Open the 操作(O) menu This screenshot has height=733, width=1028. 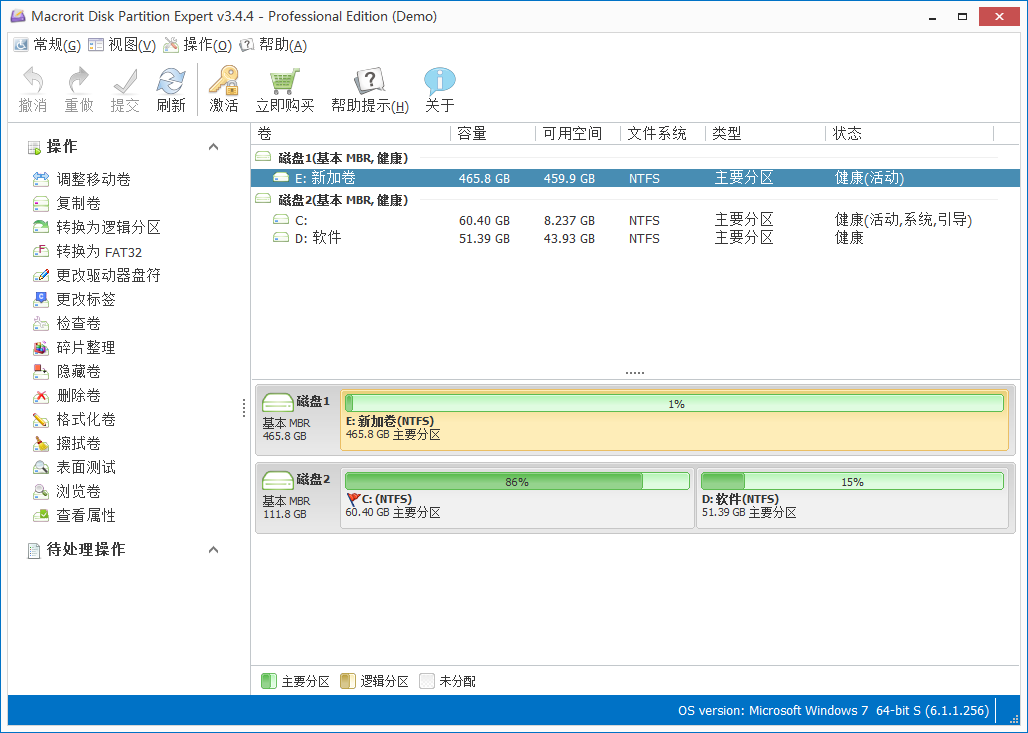point(197,45)
